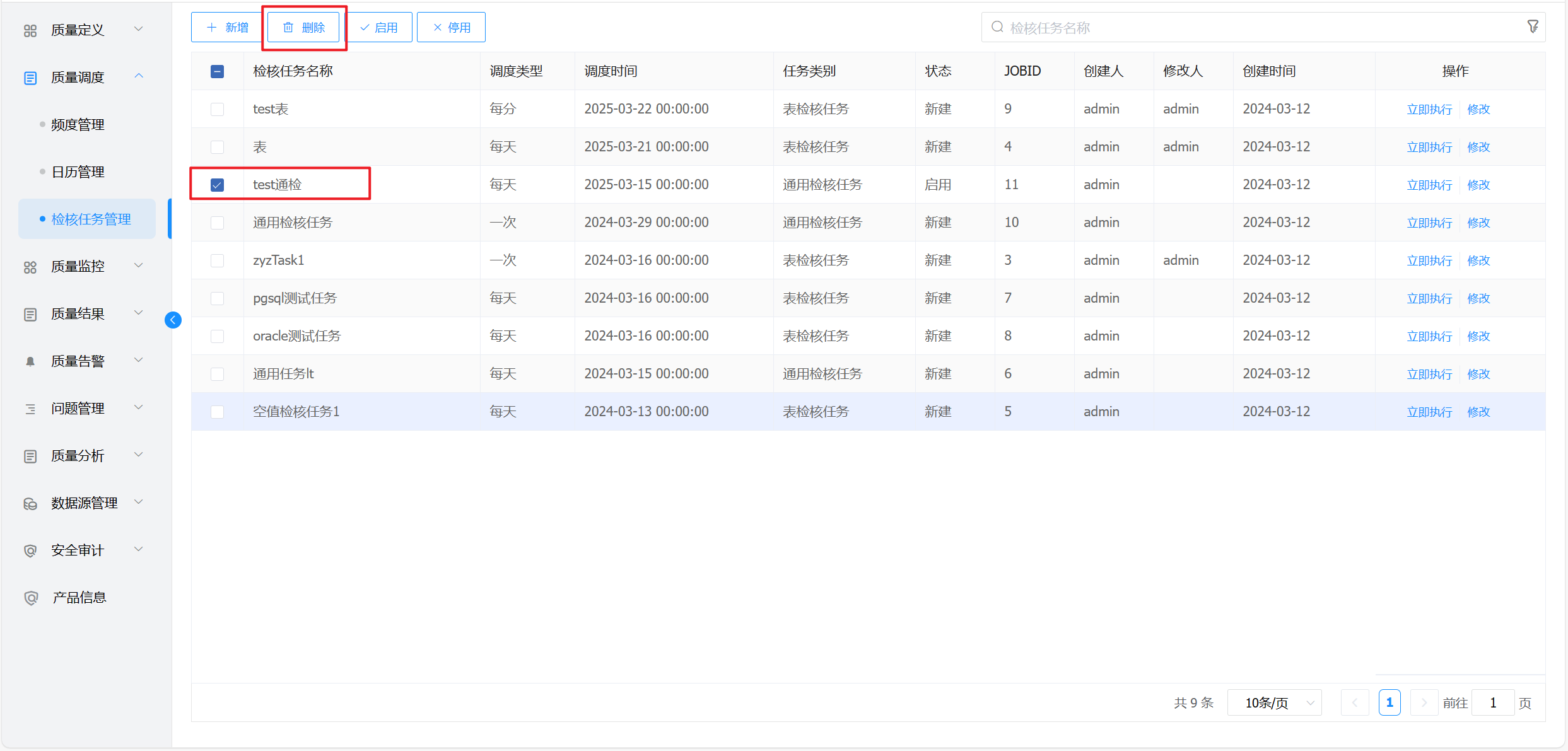Expand the 质量监控 sidebar section
Screen dimensions: 1568x751
tap(77, 266)
